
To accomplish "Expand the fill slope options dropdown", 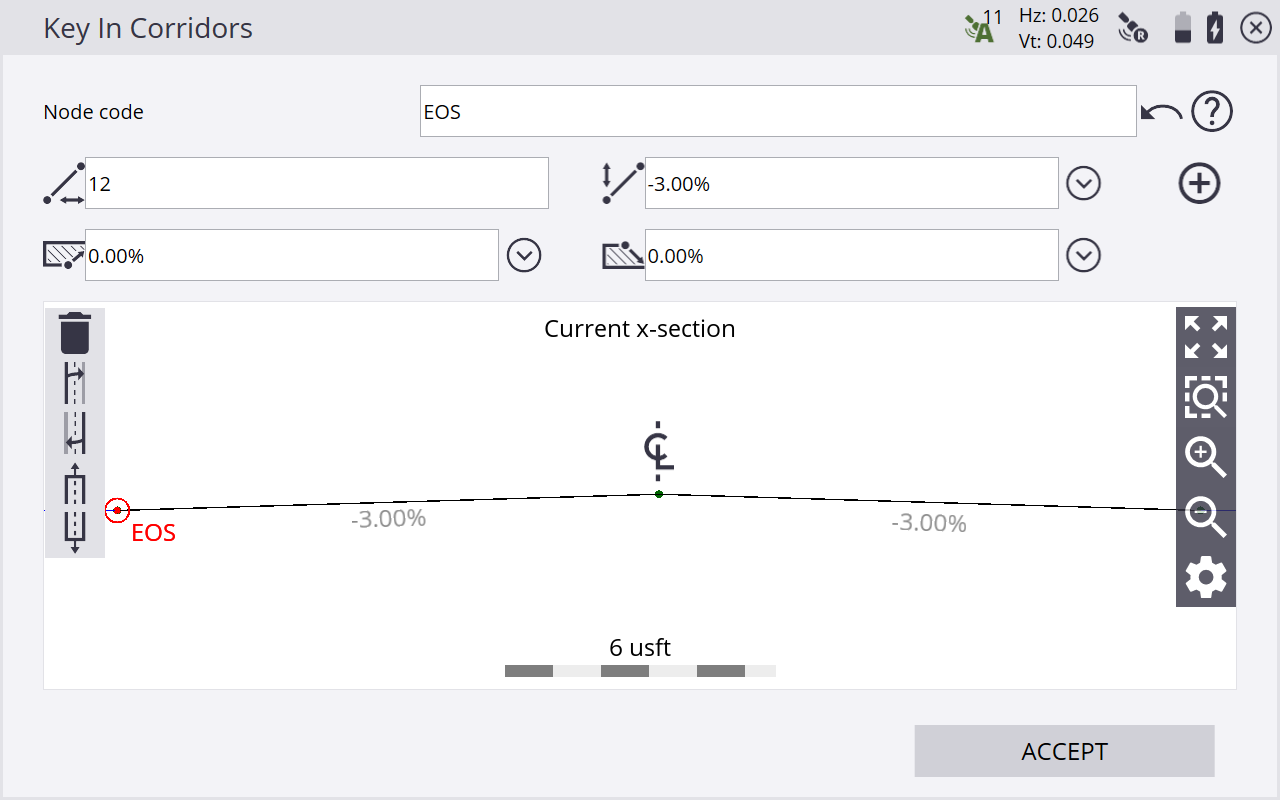I will [x=1083, y=256].
